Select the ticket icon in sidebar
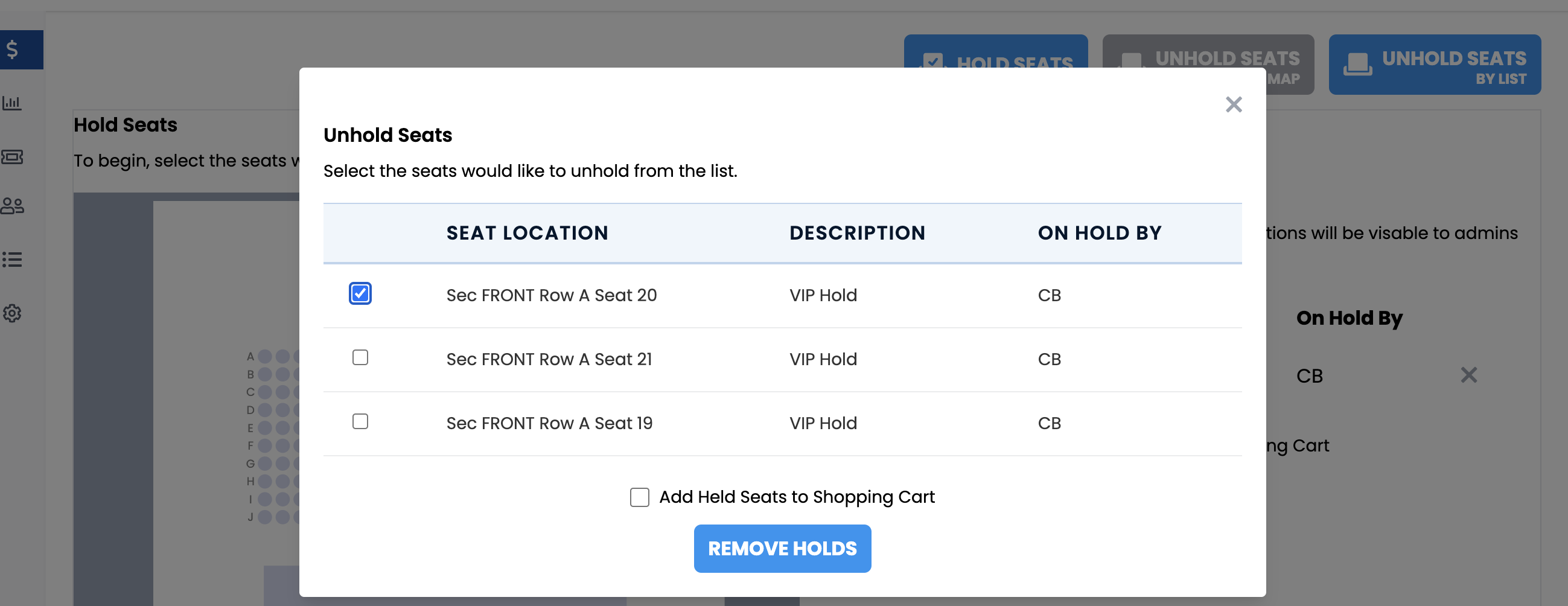Viewport: 1568px width, 606px height. click(12, 157)
